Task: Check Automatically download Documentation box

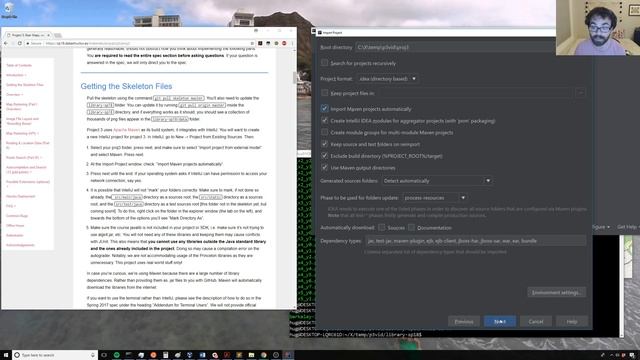Action: 411,227
